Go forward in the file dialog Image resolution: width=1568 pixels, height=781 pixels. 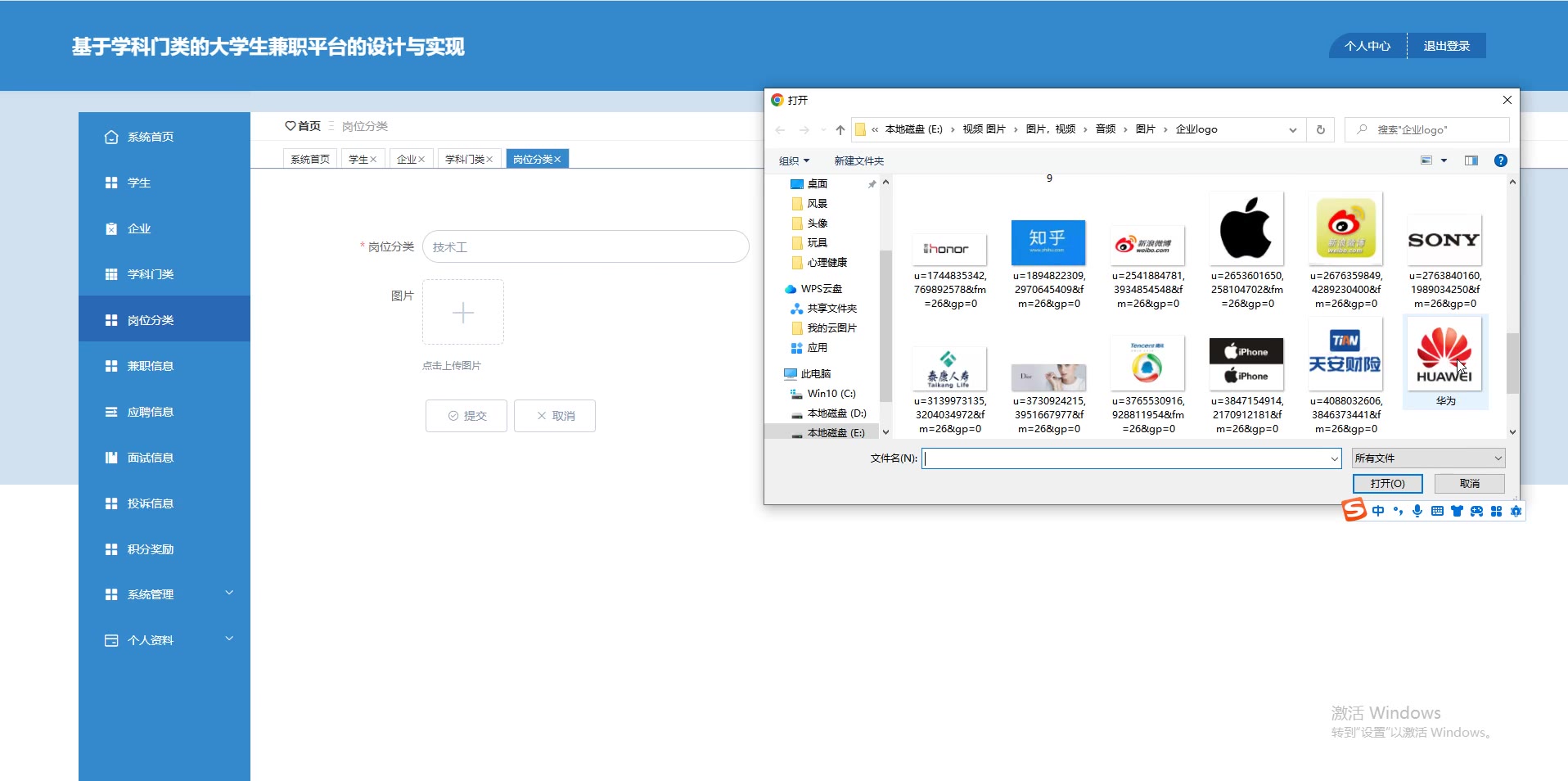coord(804,130)
